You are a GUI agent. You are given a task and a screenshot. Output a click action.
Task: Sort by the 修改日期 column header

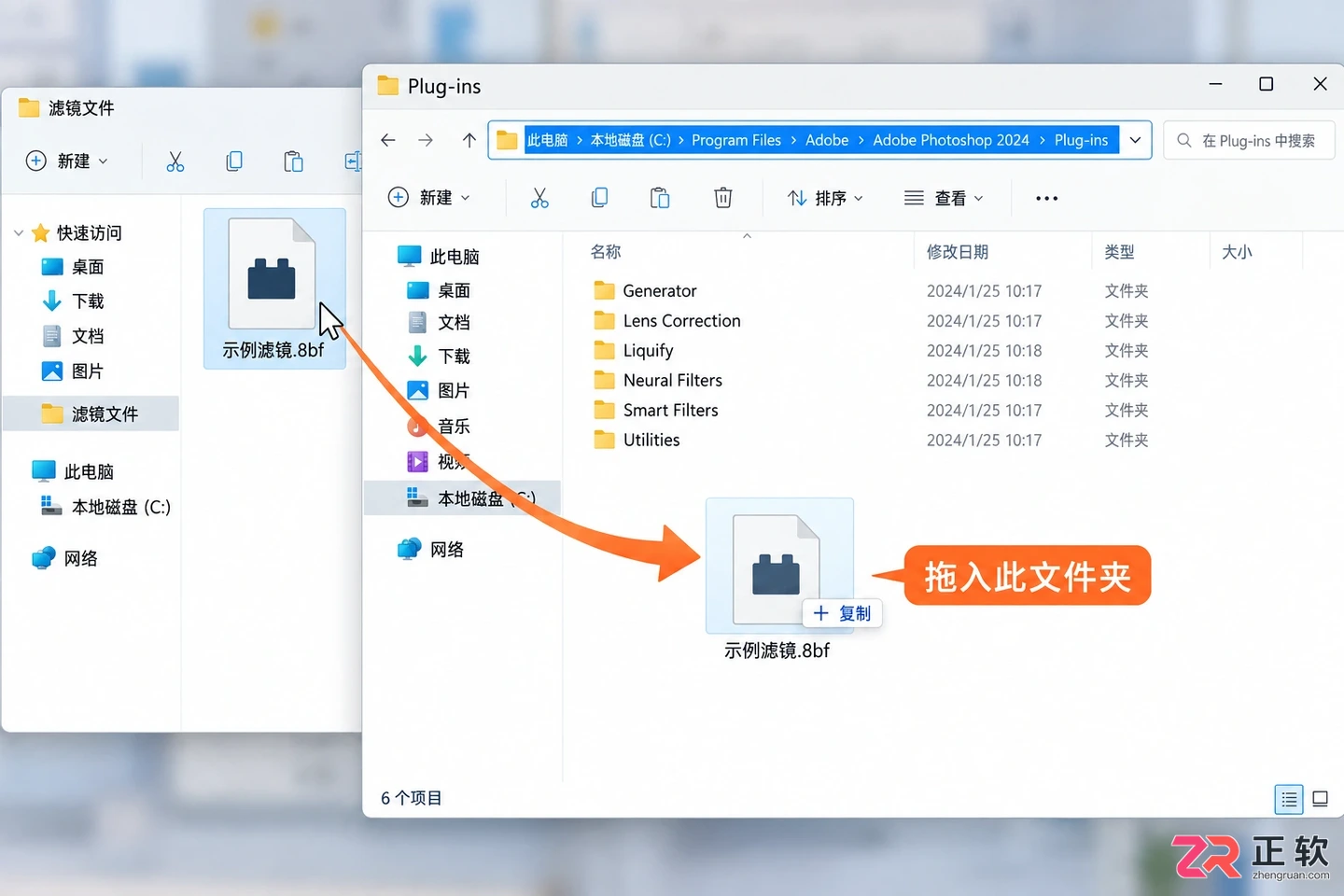click(958, 252)
